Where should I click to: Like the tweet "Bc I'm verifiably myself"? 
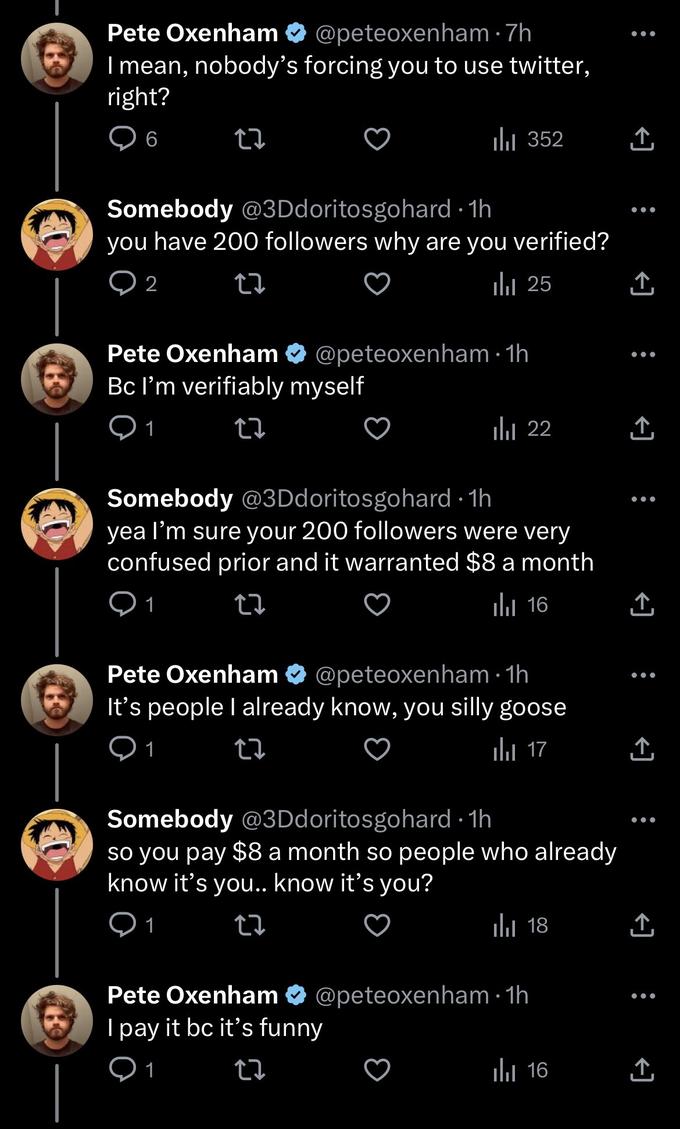pyautogui.click(x=377, y=428)
